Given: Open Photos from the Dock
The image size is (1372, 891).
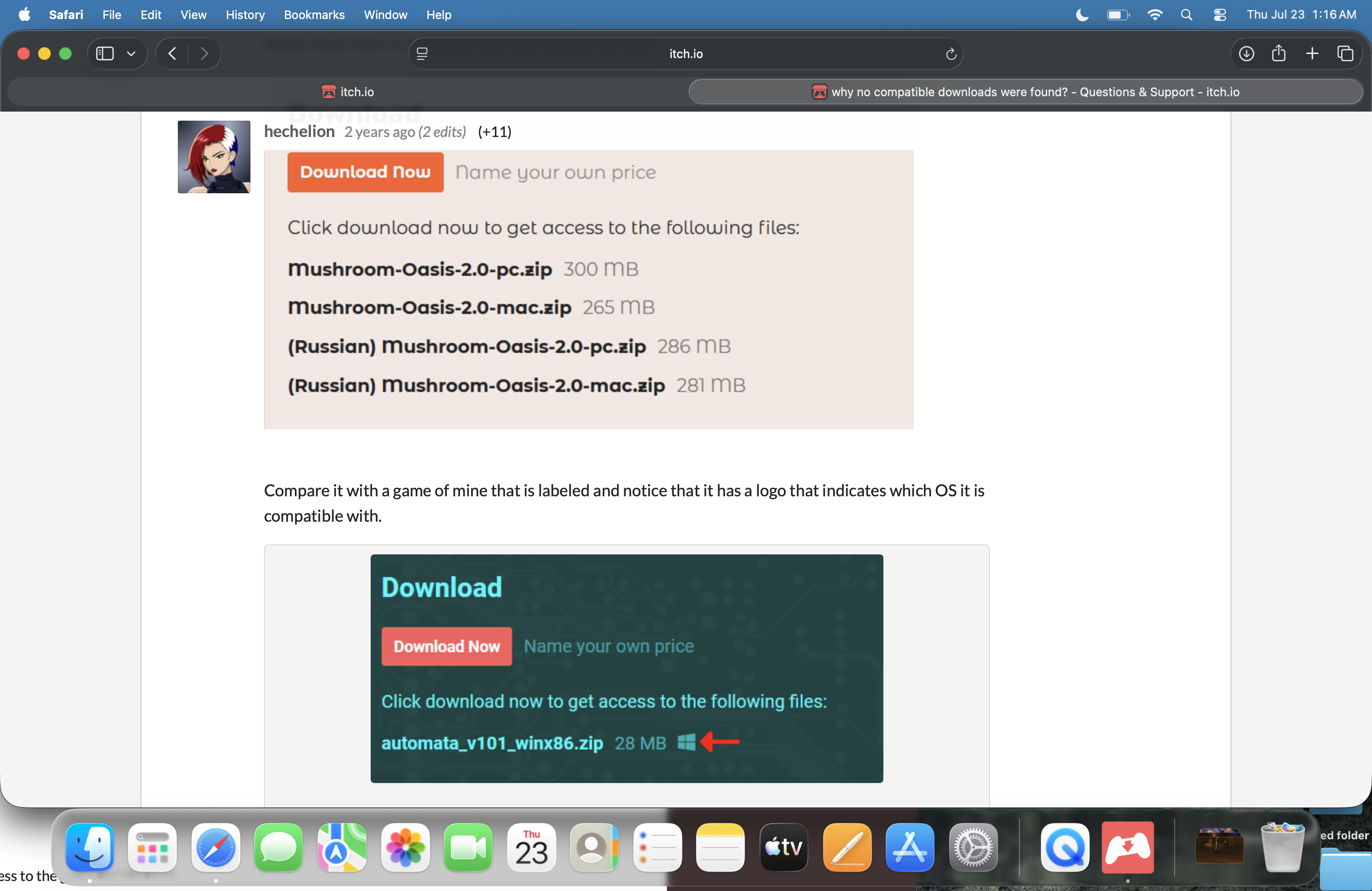Looking at the screenshot, I should click(x=405, y=847).
